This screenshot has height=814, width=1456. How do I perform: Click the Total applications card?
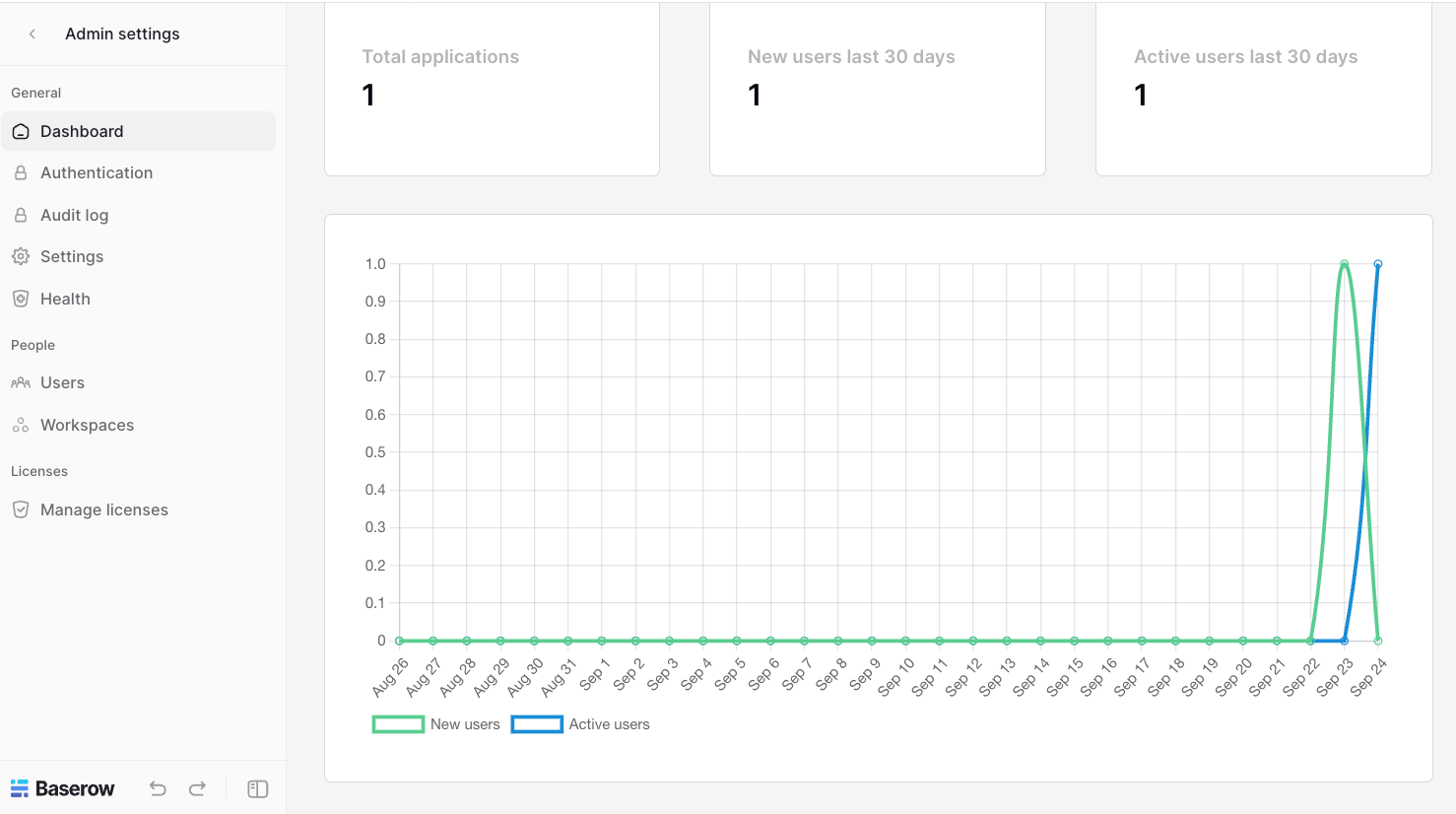click(x=492, y=89)
